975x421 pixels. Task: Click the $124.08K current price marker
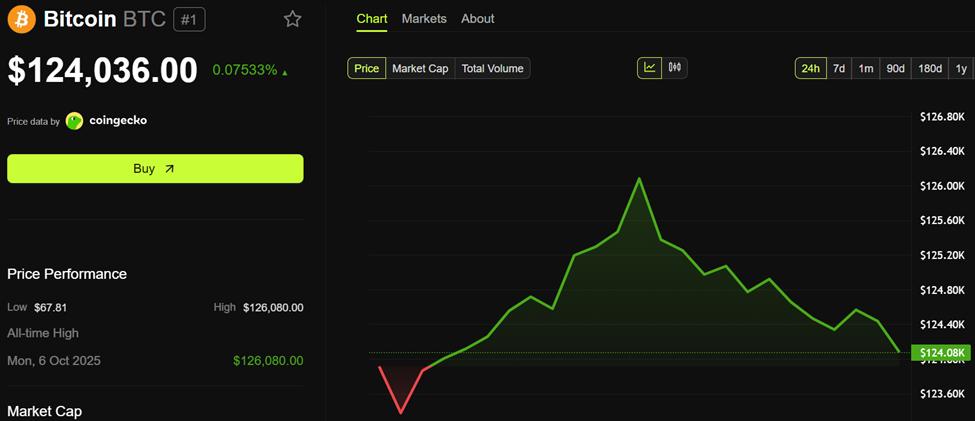pyautogui.click(x=942, y=352)
